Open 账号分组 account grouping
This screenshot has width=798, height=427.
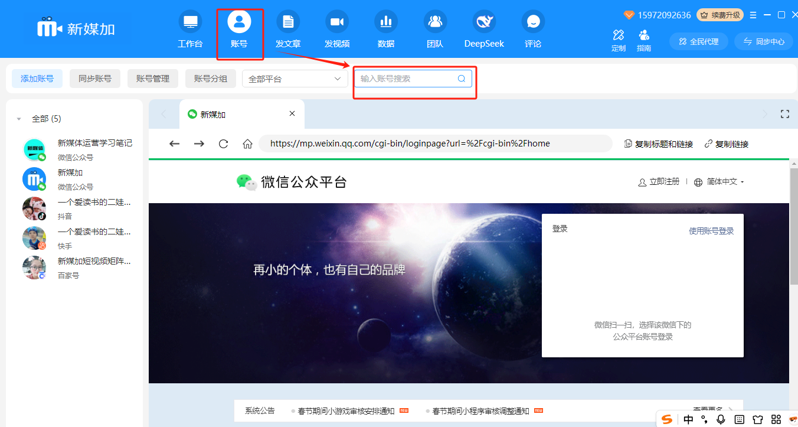pos(211,79)
